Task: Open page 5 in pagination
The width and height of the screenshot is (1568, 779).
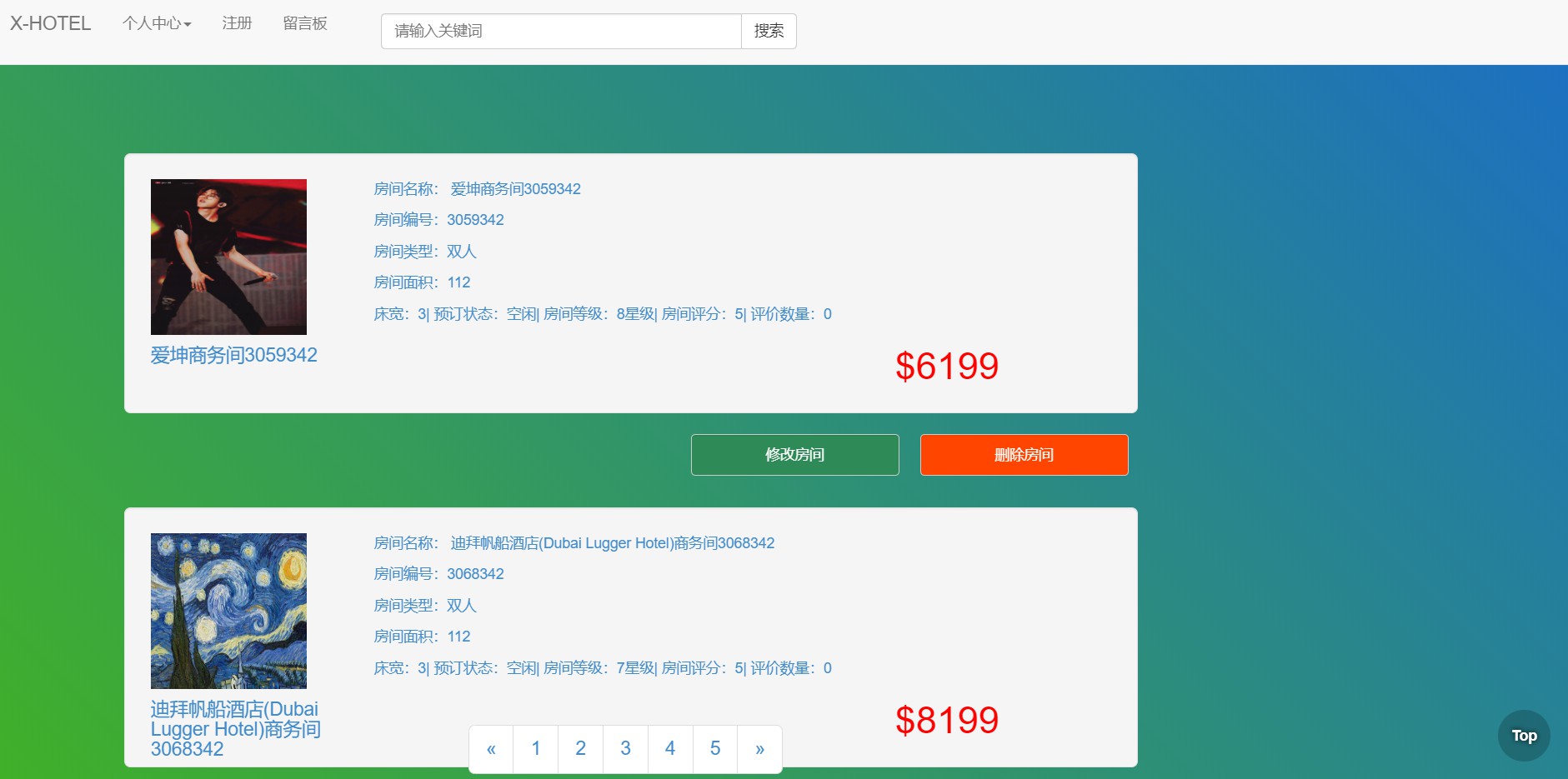Action: [715, 749]
